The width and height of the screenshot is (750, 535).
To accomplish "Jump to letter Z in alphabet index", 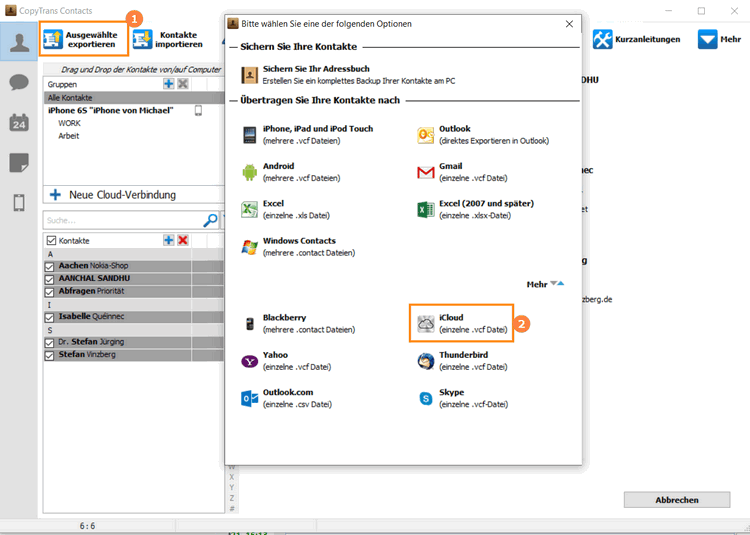I will click(x=232, y=498).
